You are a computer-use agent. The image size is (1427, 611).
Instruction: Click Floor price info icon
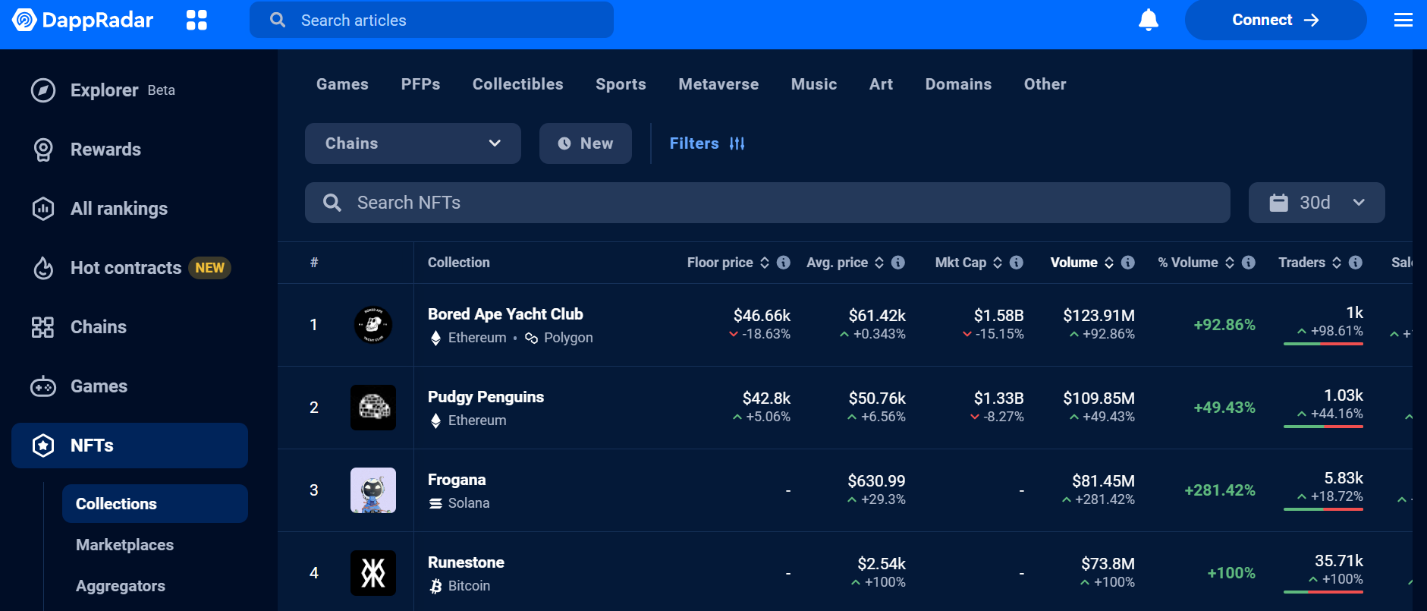(x=784, y=263)
